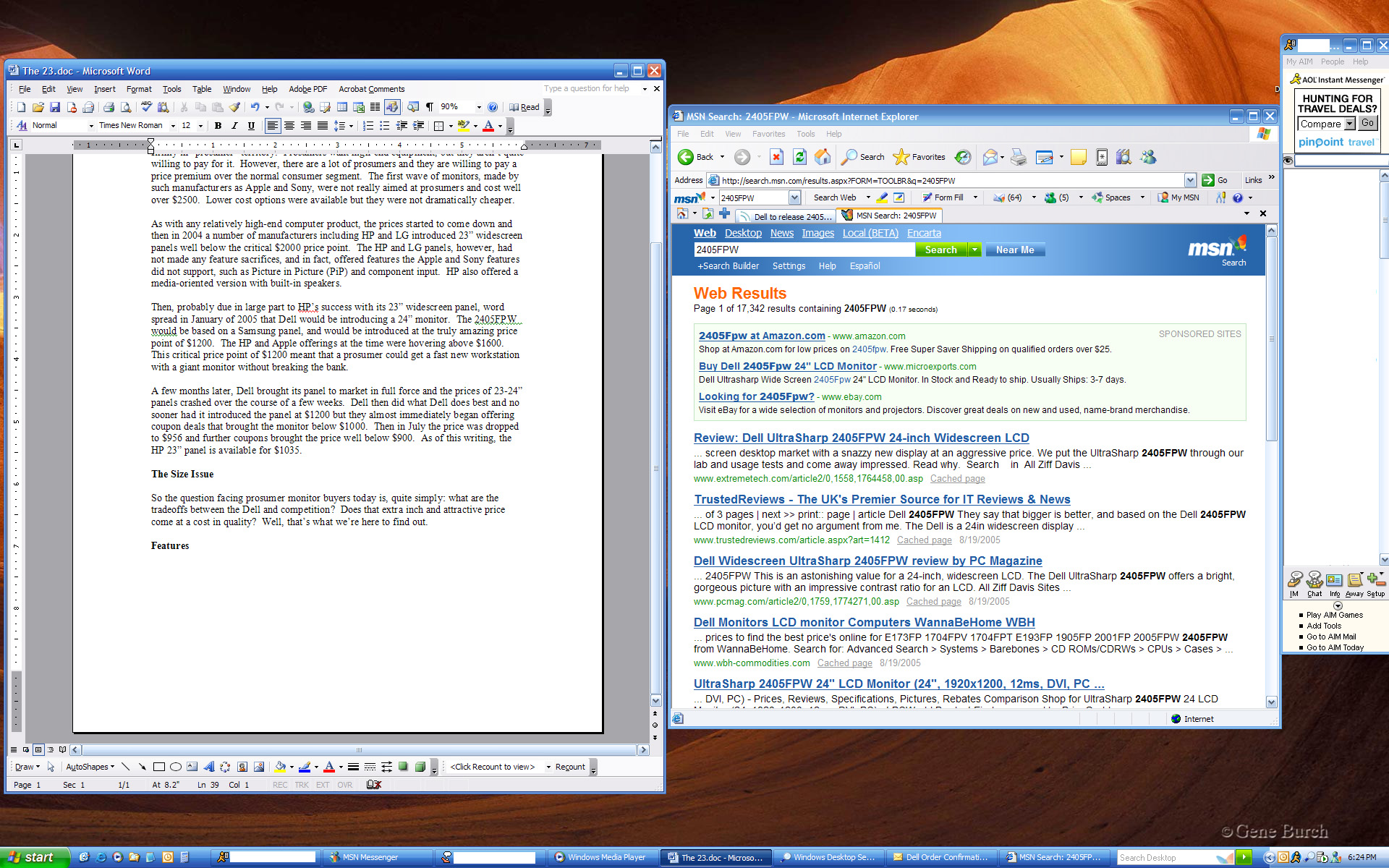1389x868 pixels.
Task: Open the font size dropdown showing 12
Action: click(200, 126)
